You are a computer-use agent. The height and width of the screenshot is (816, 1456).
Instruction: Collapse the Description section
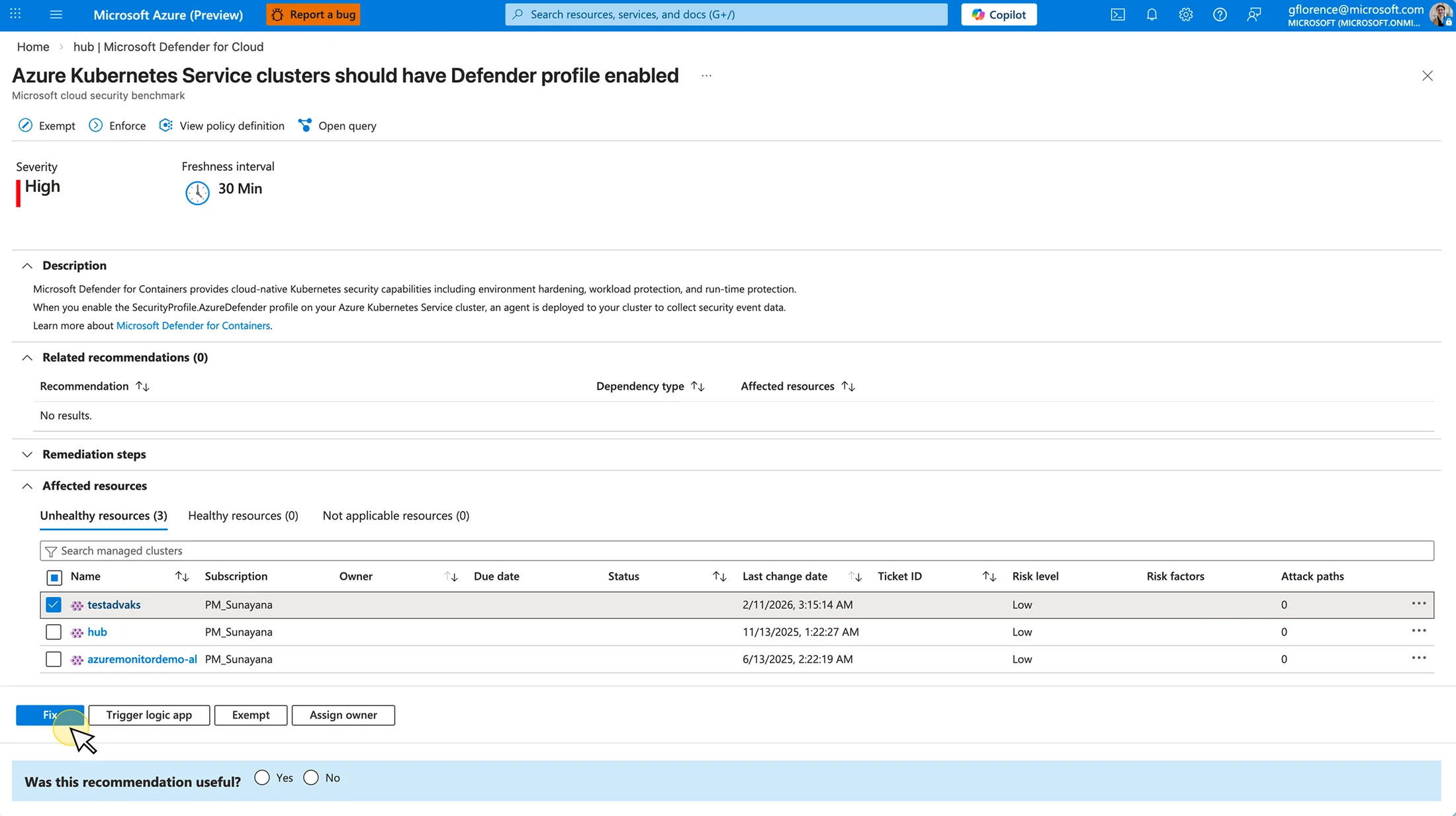(x=27, y=265)
